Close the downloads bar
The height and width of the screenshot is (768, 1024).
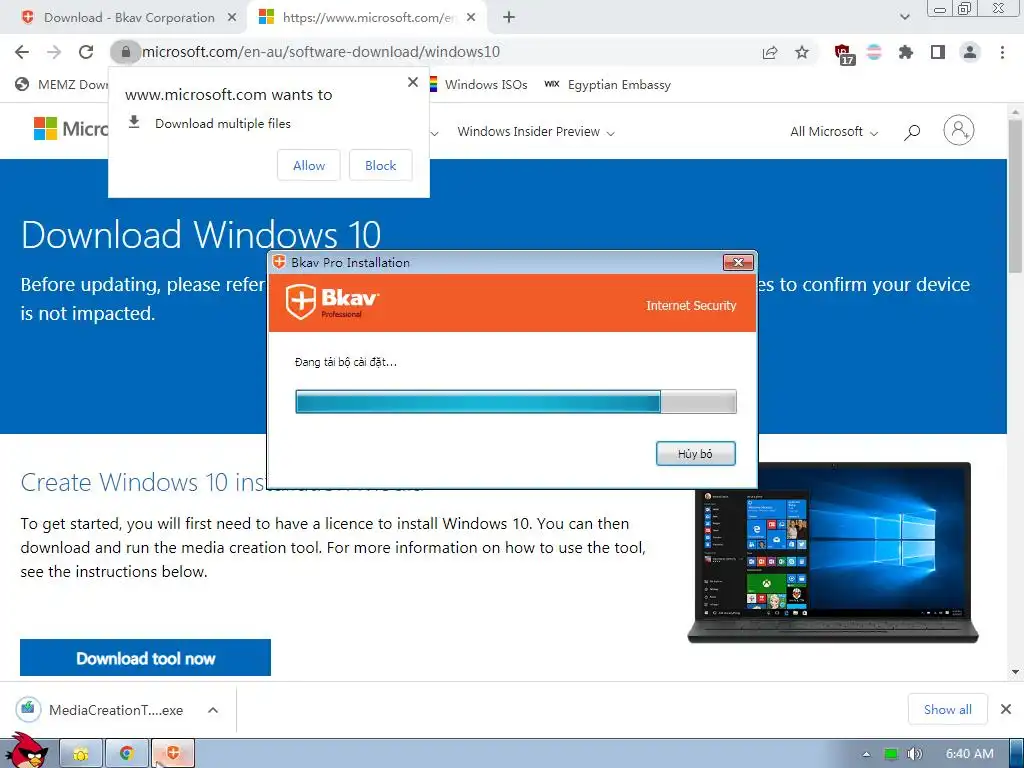click(1006, 709)
